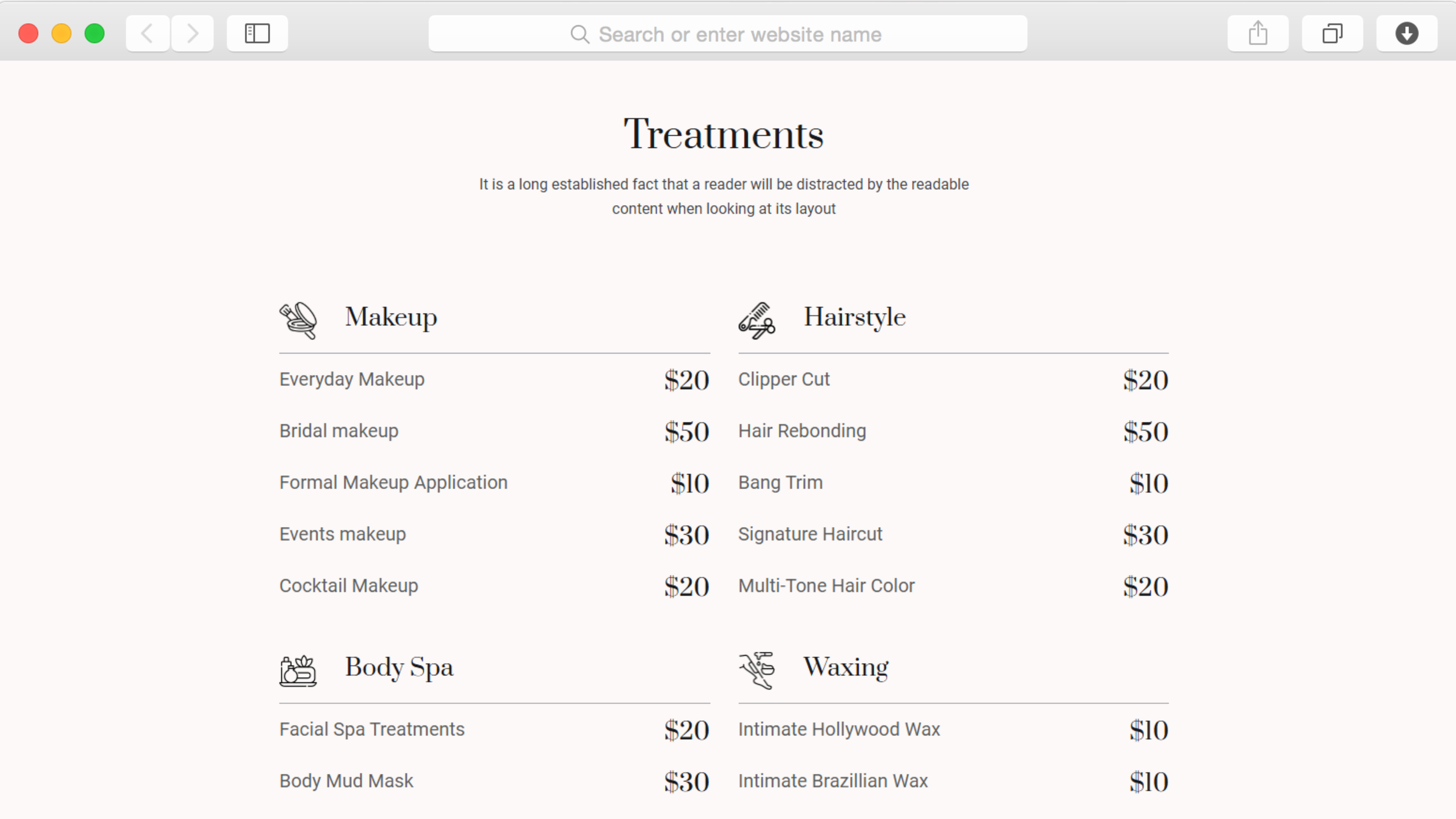The height and width of the screenshot is (819, 1456).
Task: Click the browser back arrow button
Action: [x=147, y=33]
